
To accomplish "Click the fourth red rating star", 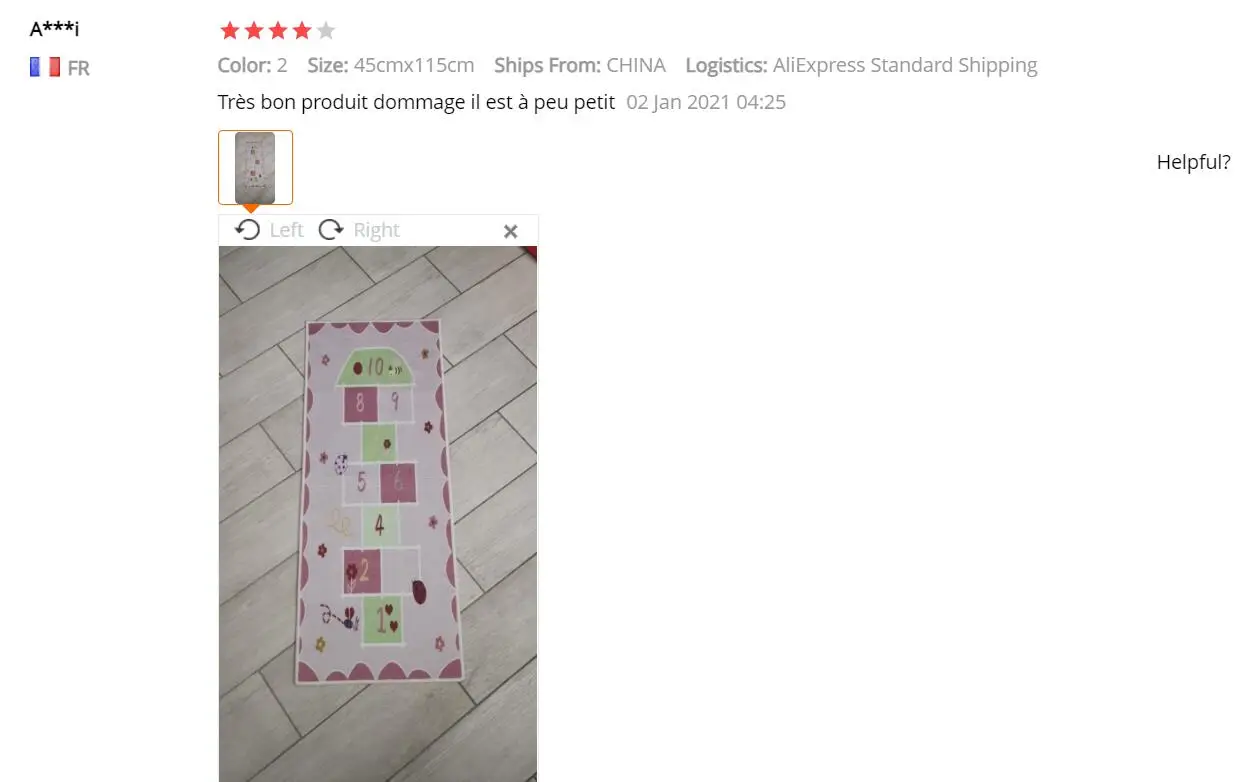I will 302,31.
